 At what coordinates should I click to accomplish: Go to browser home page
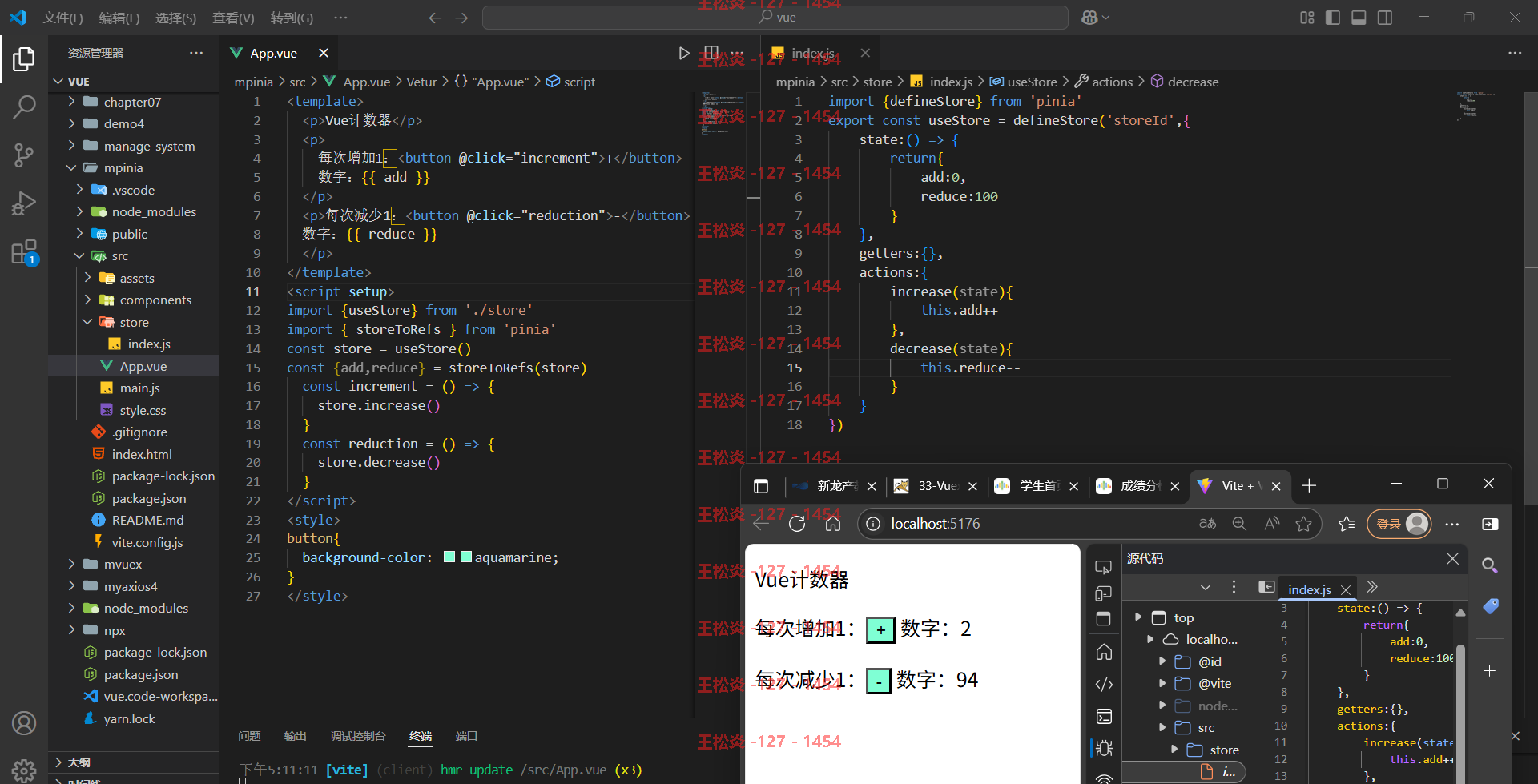833,524
